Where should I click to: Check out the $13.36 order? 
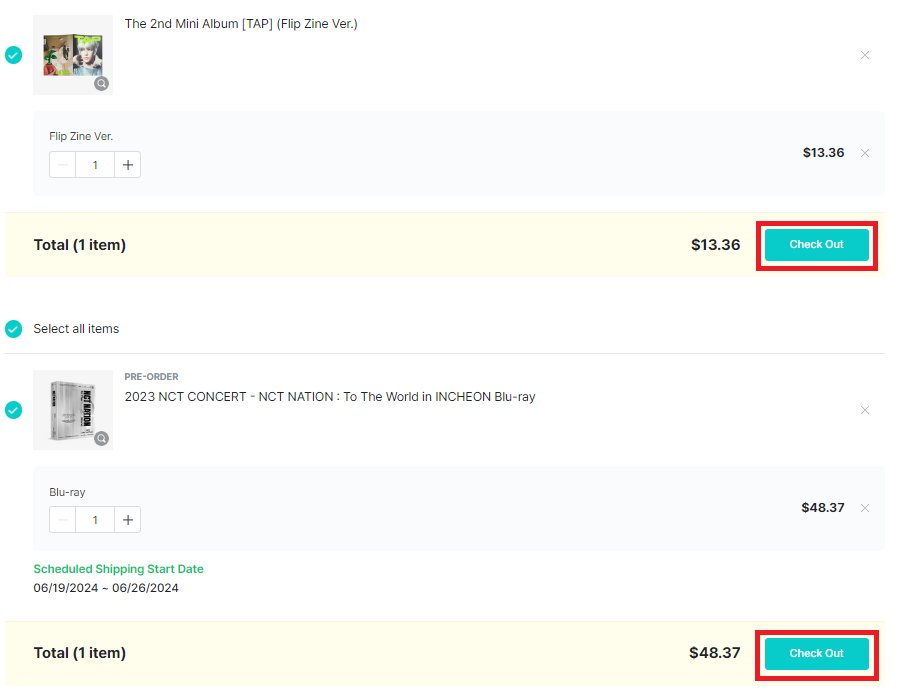pyautogui.click(x=817, y=245)
